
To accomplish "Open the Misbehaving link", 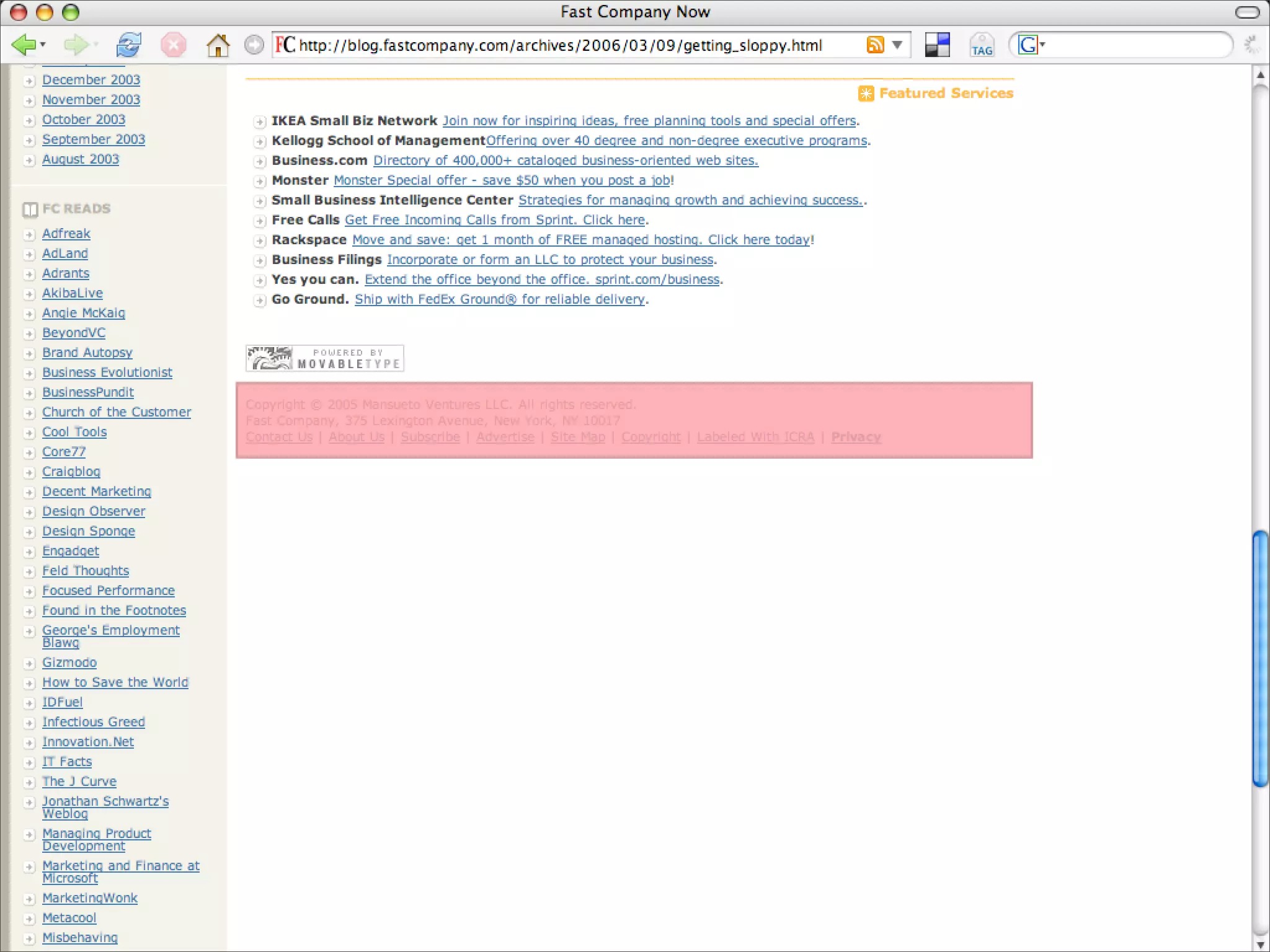I will 80,937.
